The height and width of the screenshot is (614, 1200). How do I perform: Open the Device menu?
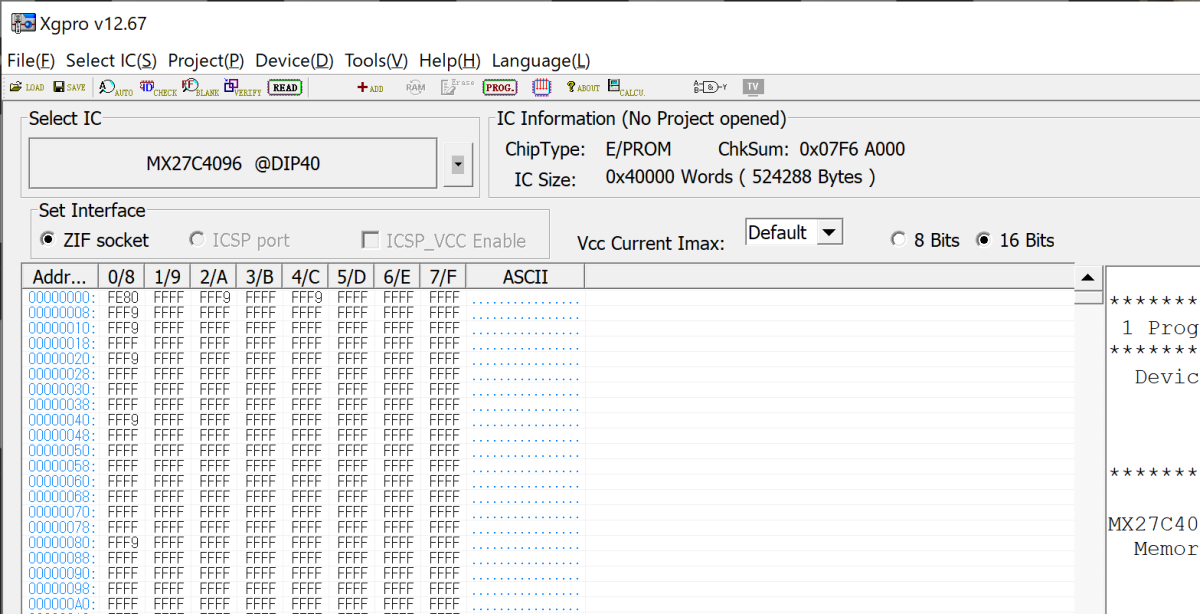point(295,60)
